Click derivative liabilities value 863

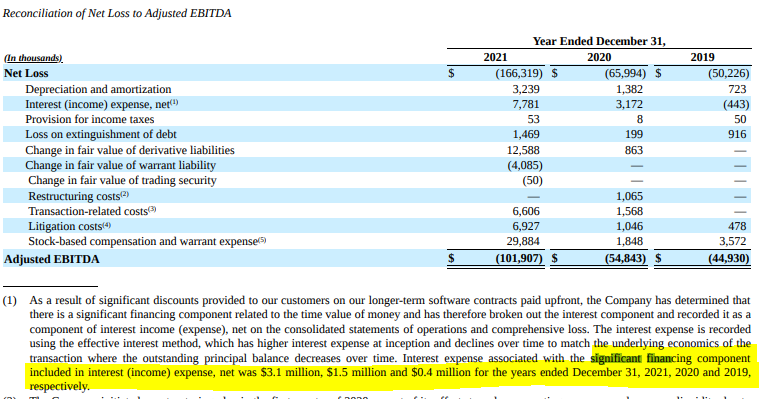coord(634,150)
